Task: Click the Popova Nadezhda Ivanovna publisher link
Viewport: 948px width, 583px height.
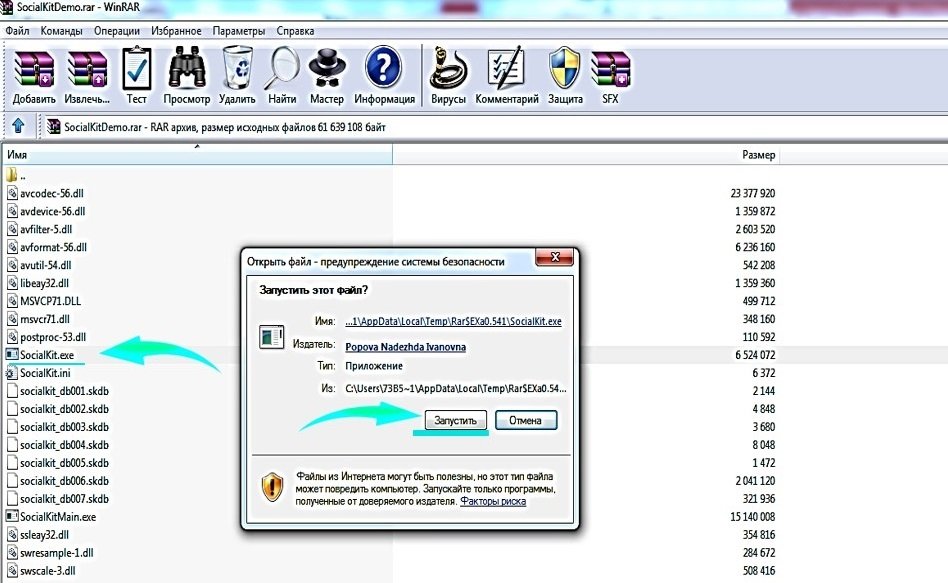Action: tap(405, 347)
